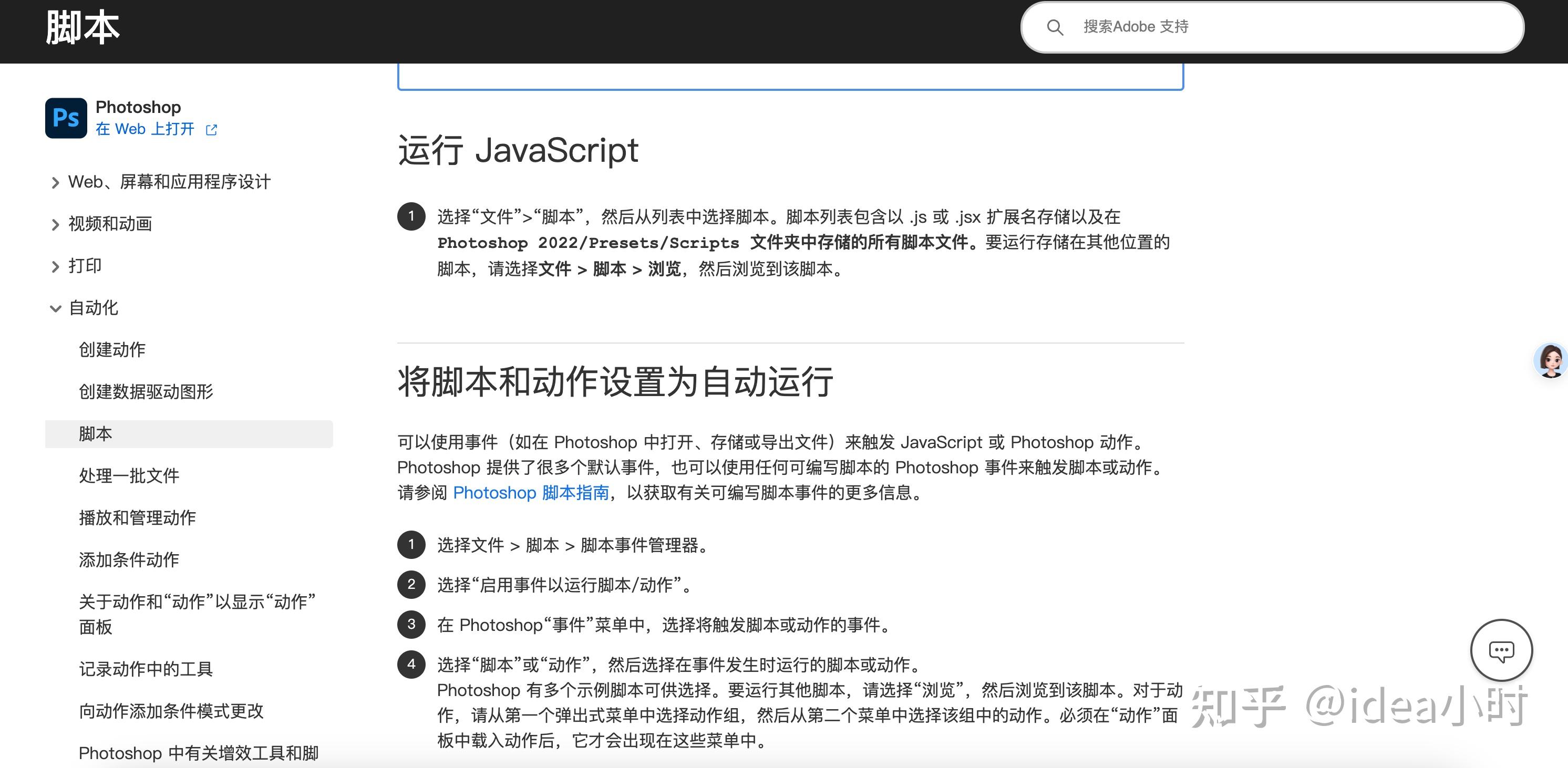
Task: Click the 在 Web 上打开 link
Action: 145,129
